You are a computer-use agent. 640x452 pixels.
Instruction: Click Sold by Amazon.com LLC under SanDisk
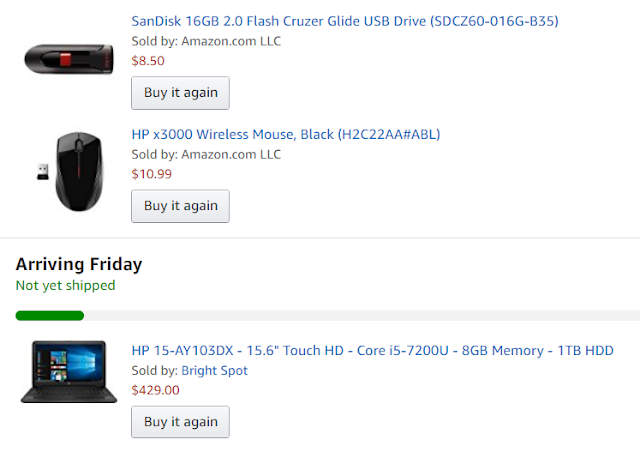(x=206, y=41)
